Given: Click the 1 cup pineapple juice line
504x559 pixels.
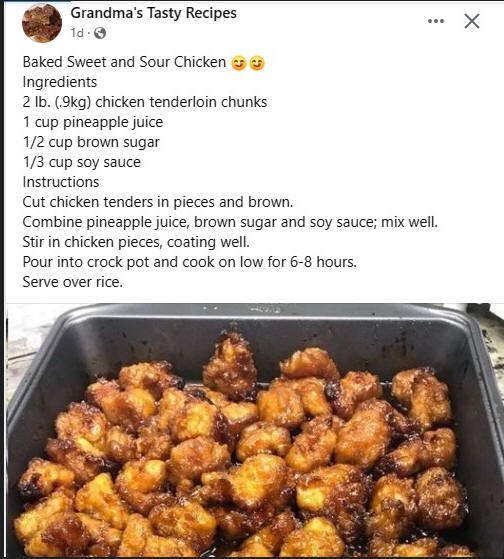Looking at the screenshot, I should click(x=93, y=122).
